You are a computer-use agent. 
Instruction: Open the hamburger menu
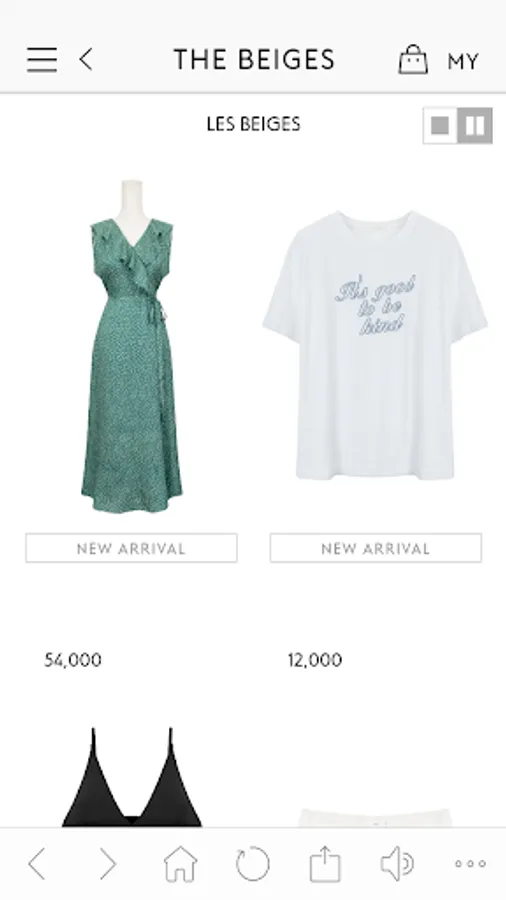tap(42, 60)
